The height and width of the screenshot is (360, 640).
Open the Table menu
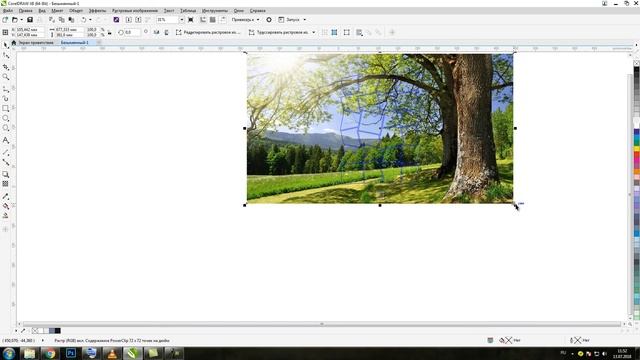188,11
